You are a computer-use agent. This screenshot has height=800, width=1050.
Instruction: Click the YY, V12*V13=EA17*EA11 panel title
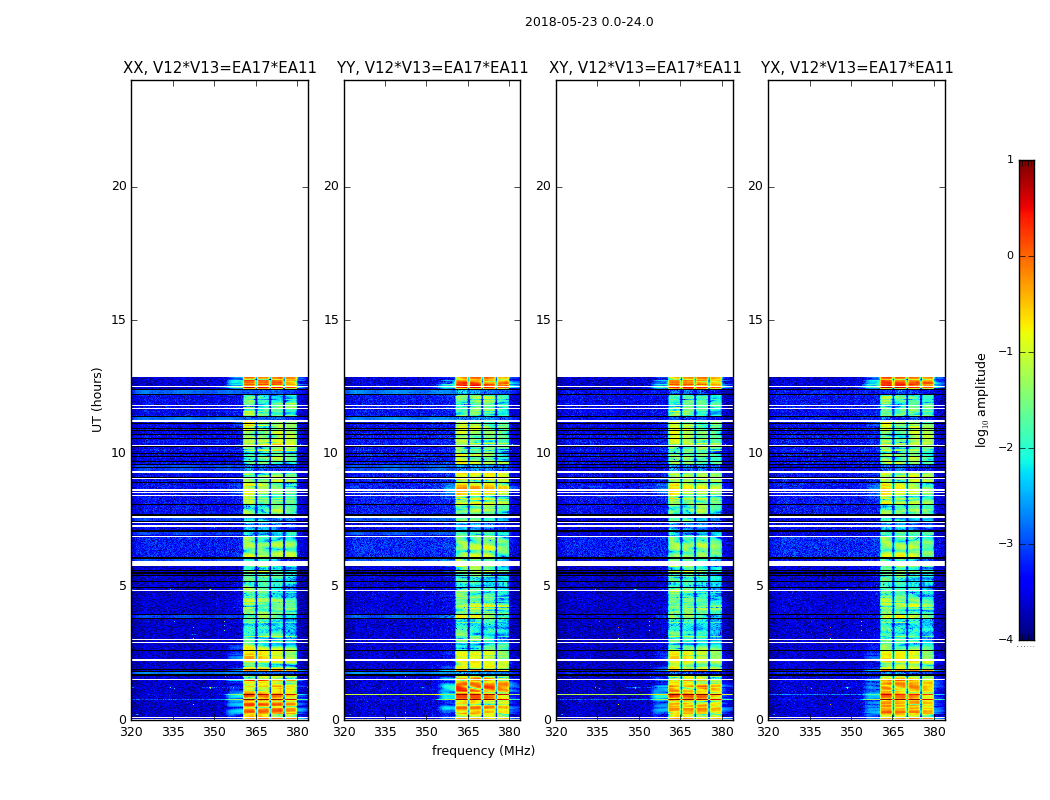[x=433, y=68]
